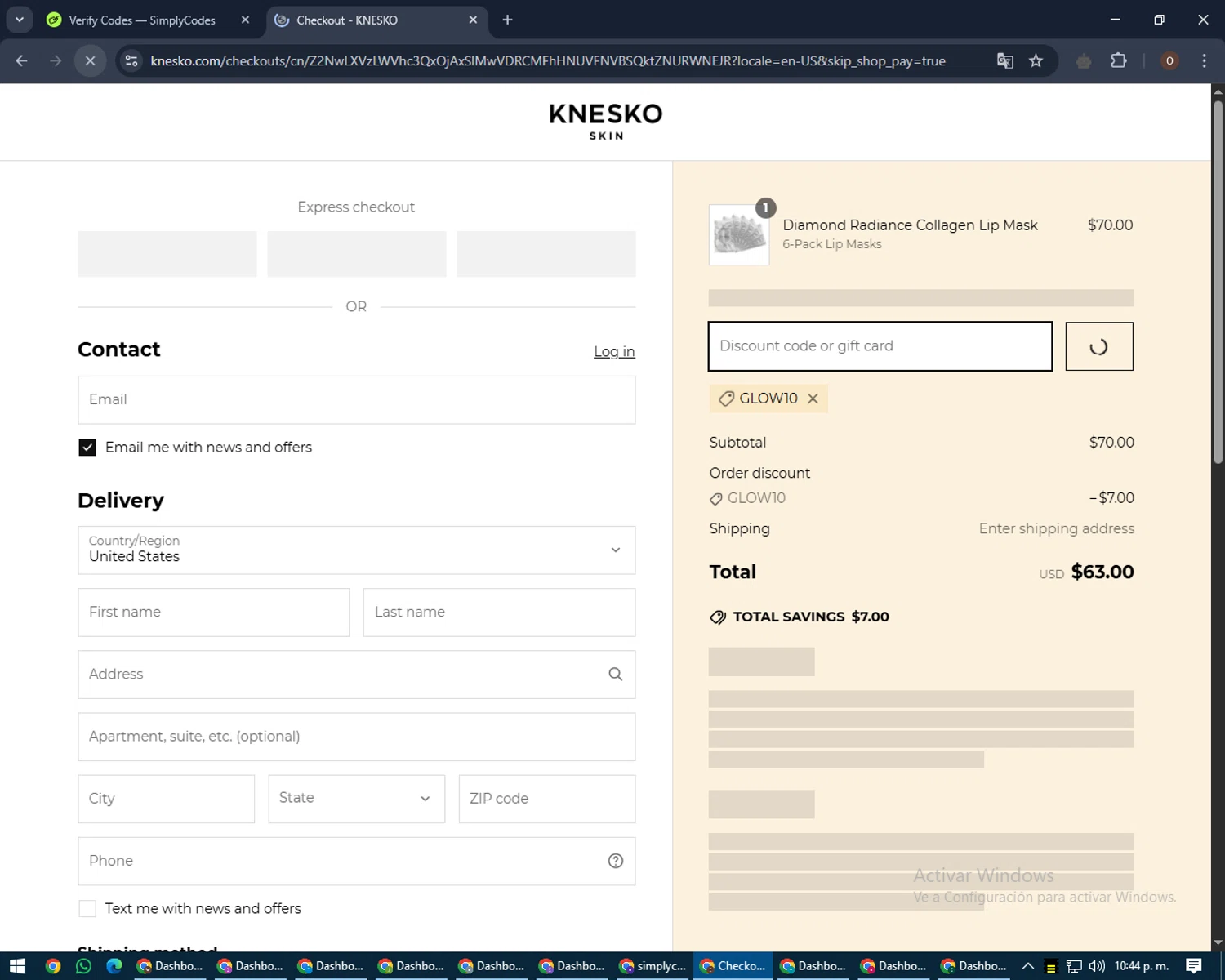Click the Enter shipping address text
This screenshot has height=980, width=1225.
click(1057, 528)
